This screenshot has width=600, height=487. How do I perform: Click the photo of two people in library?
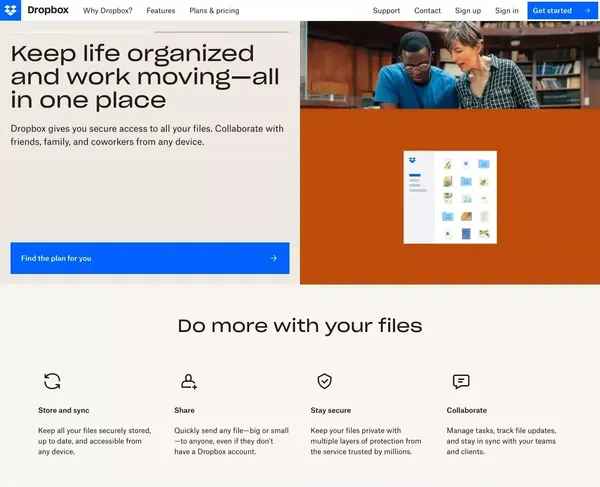tap(450, 65)
